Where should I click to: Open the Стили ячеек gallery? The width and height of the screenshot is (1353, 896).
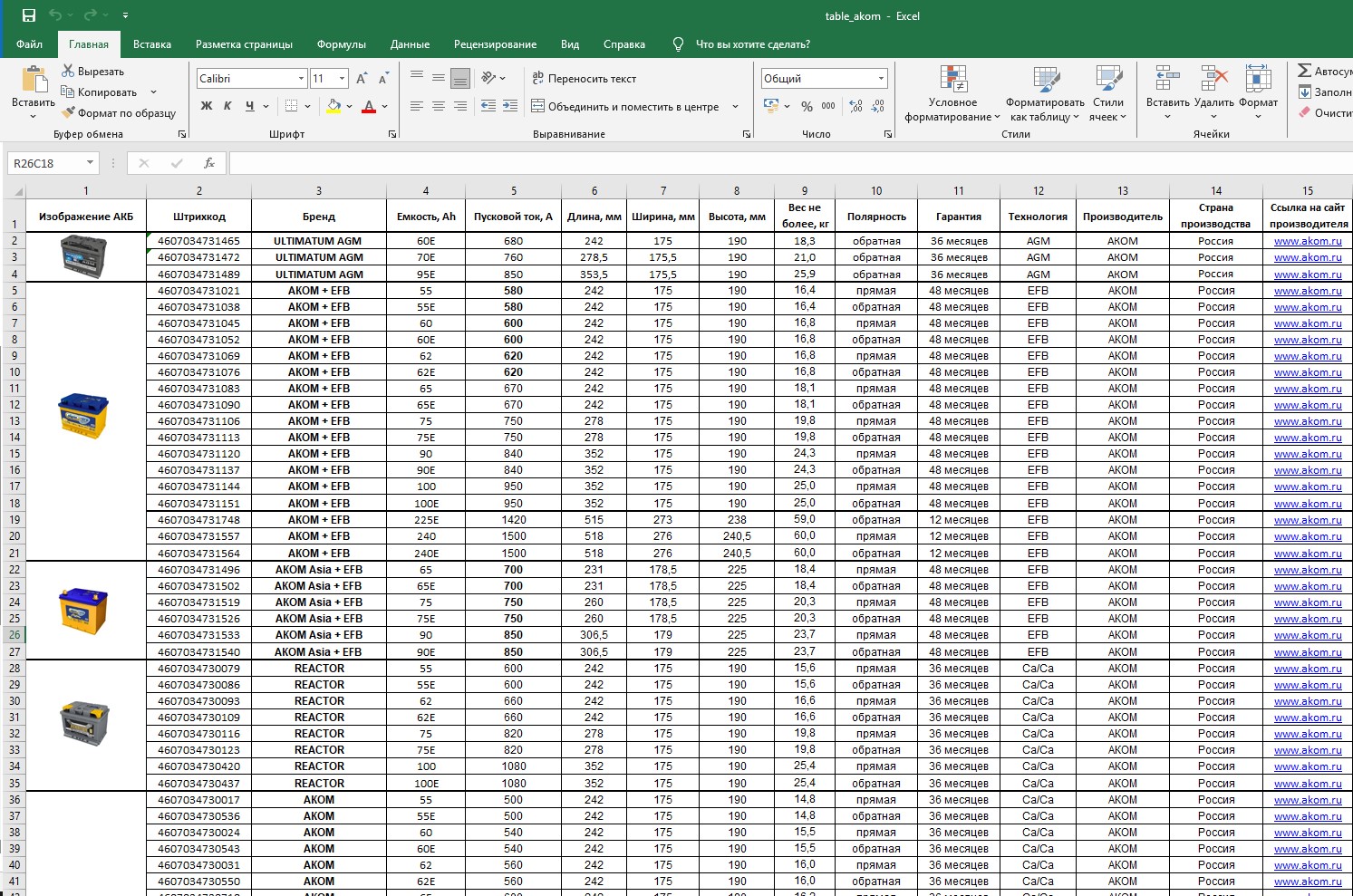point(1108,93)
